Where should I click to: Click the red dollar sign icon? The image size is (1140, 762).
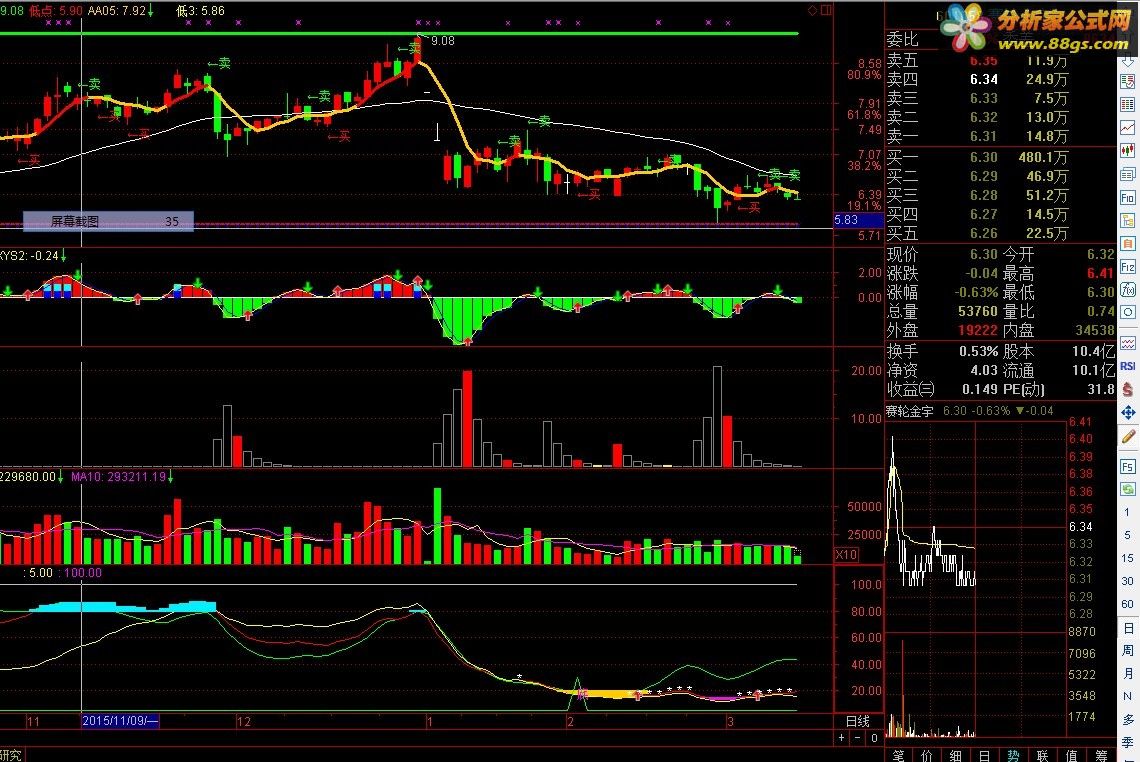pos(1128,389)
